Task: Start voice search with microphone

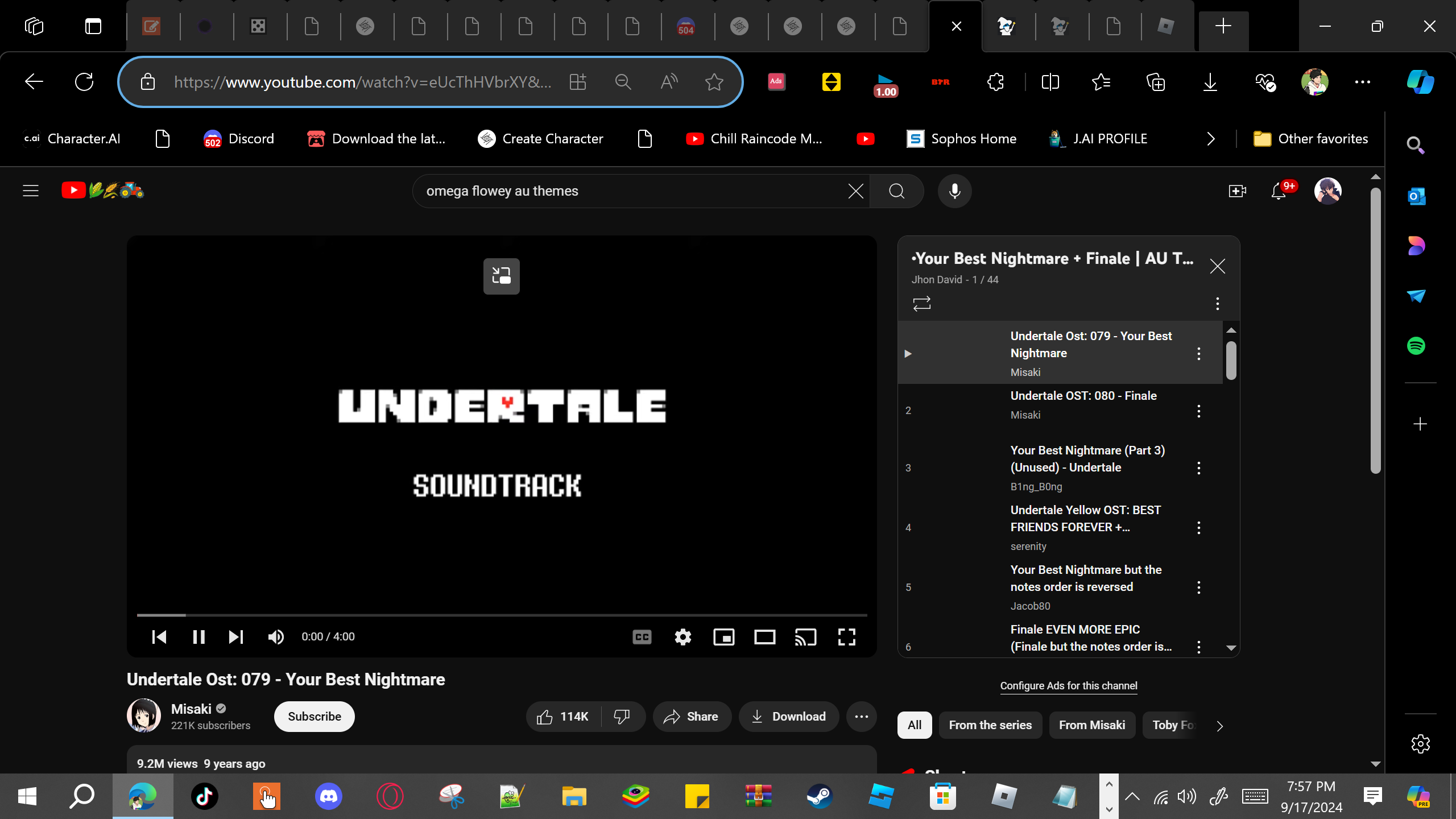Action: [x=954, y=191]
